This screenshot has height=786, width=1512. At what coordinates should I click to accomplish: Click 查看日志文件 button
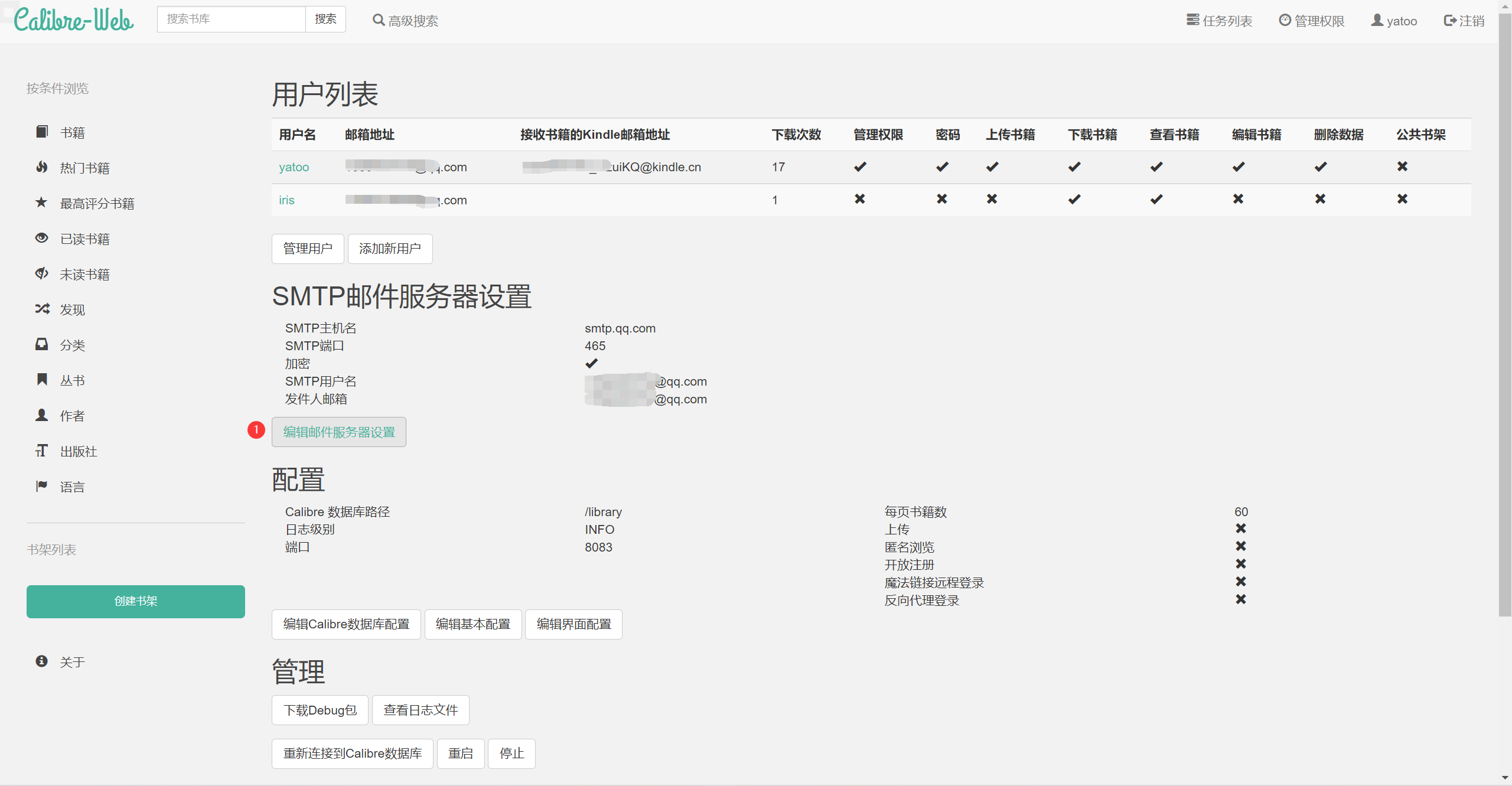(421, 710)
